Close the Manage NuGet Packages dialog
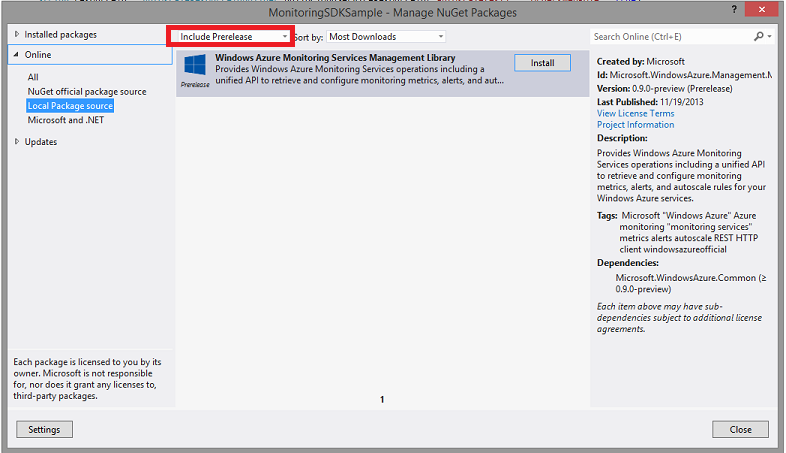The image size is (786, 453). tap(761, 10)
